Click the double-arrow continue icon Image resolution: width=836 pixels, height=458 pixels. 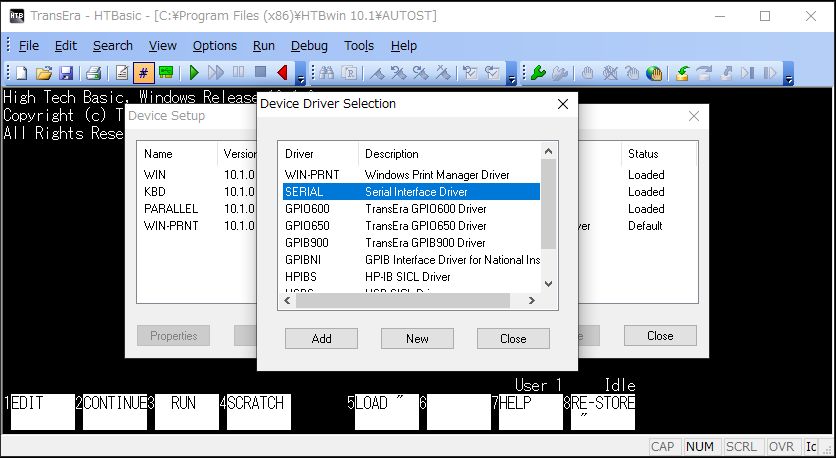coord(216,73)
